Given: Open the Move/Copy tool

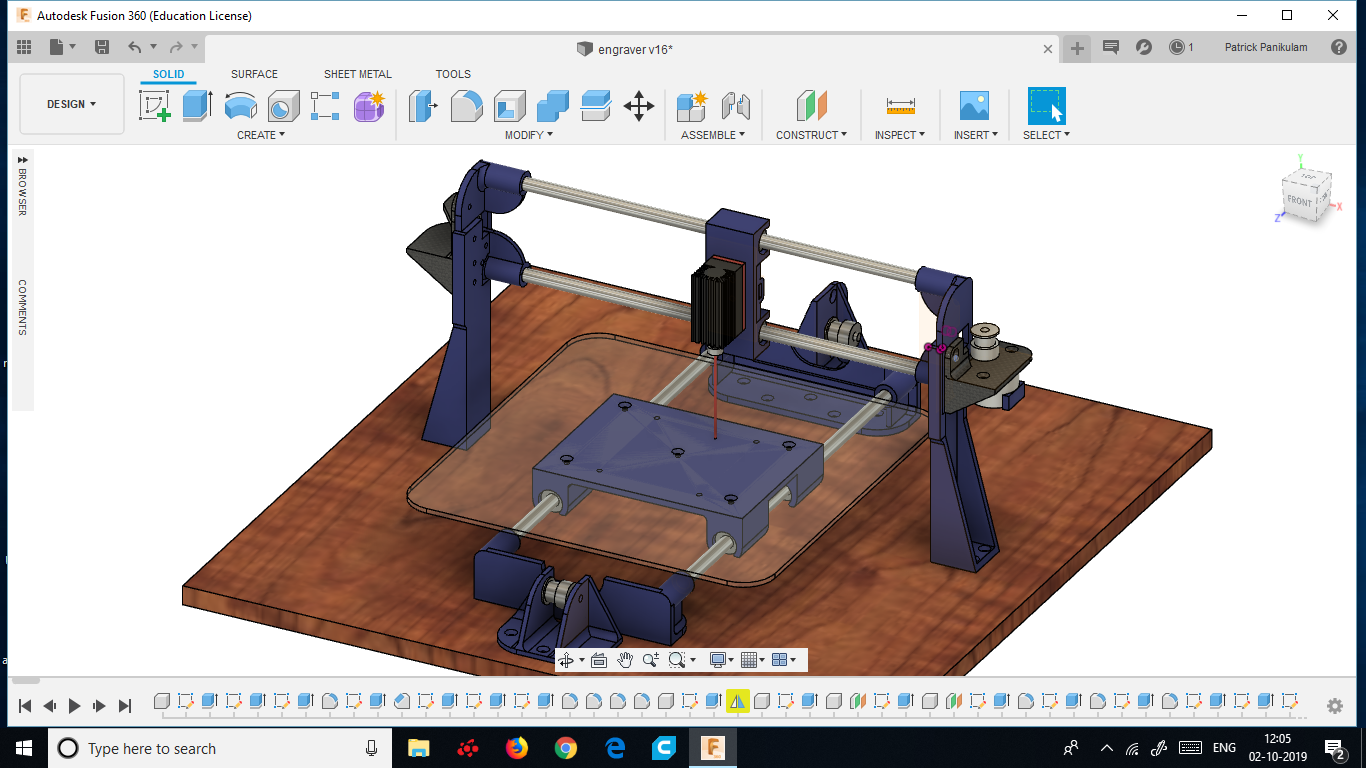Looking at the screenshot, I should click(640, 105).
